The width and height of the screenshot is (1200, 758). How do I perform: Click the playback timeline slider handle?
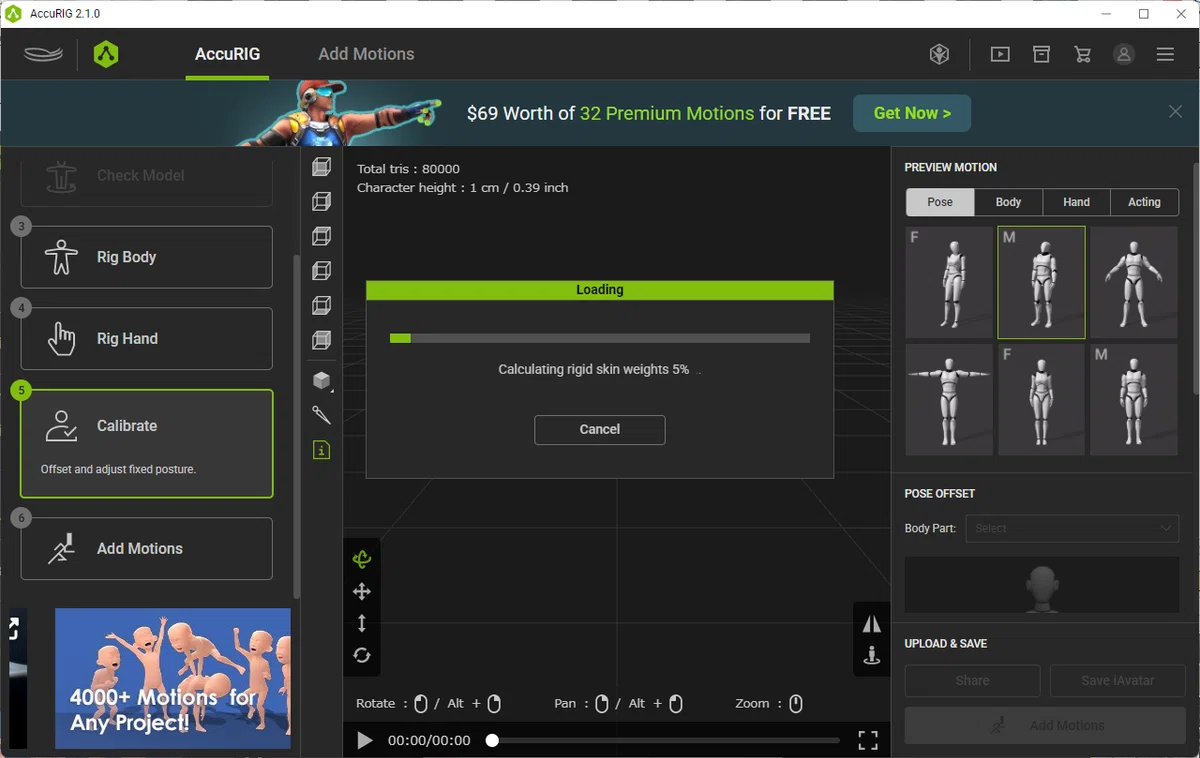pos(492,741)
